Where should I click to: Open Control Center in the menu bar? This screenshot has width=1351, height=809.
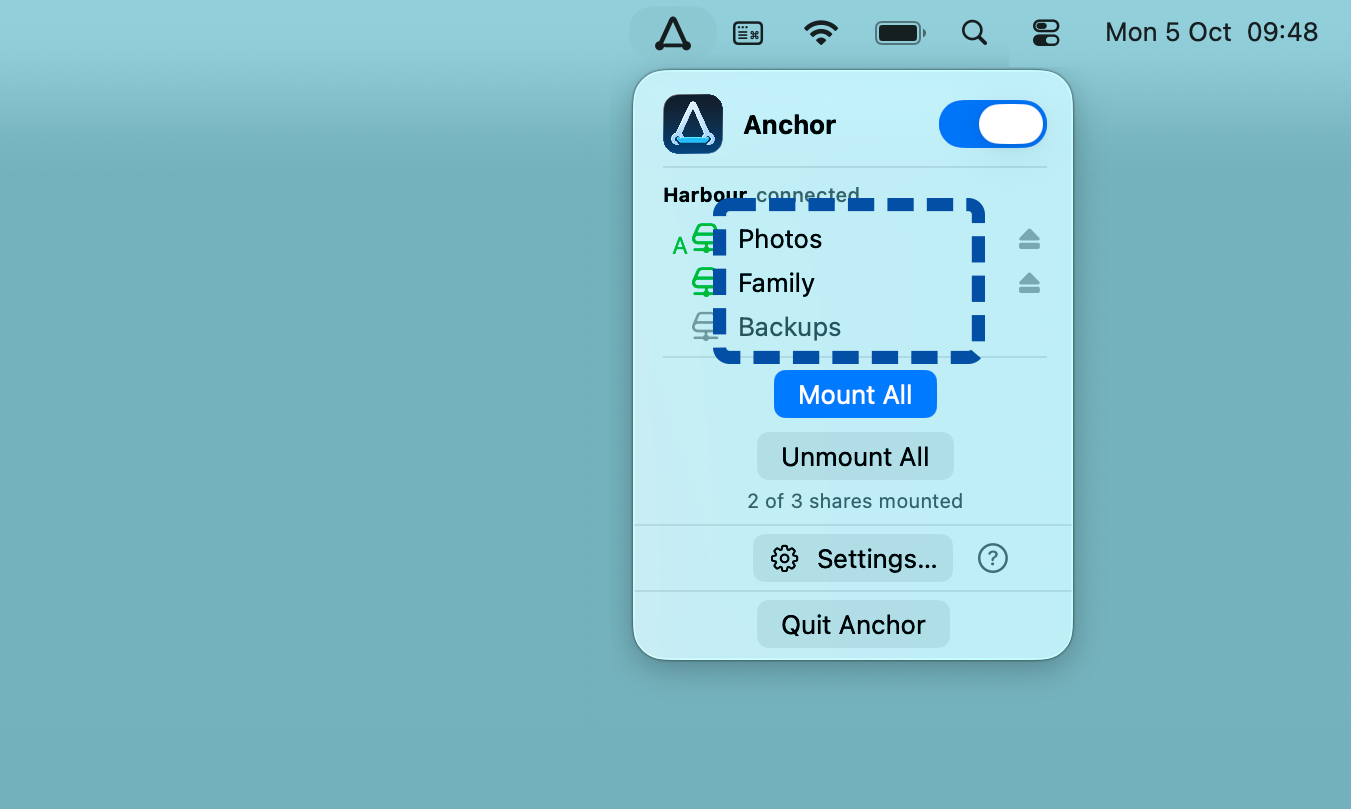(x=1046, y=33)
